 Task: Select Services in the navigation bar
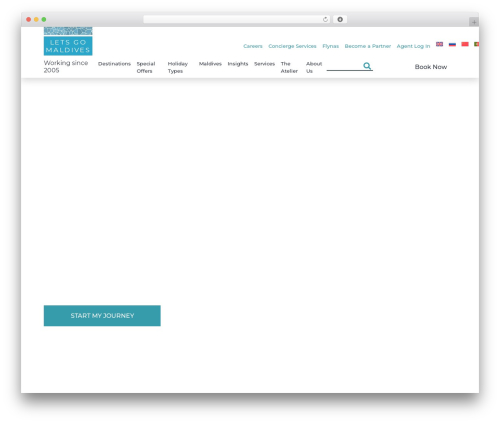point(264,64)
